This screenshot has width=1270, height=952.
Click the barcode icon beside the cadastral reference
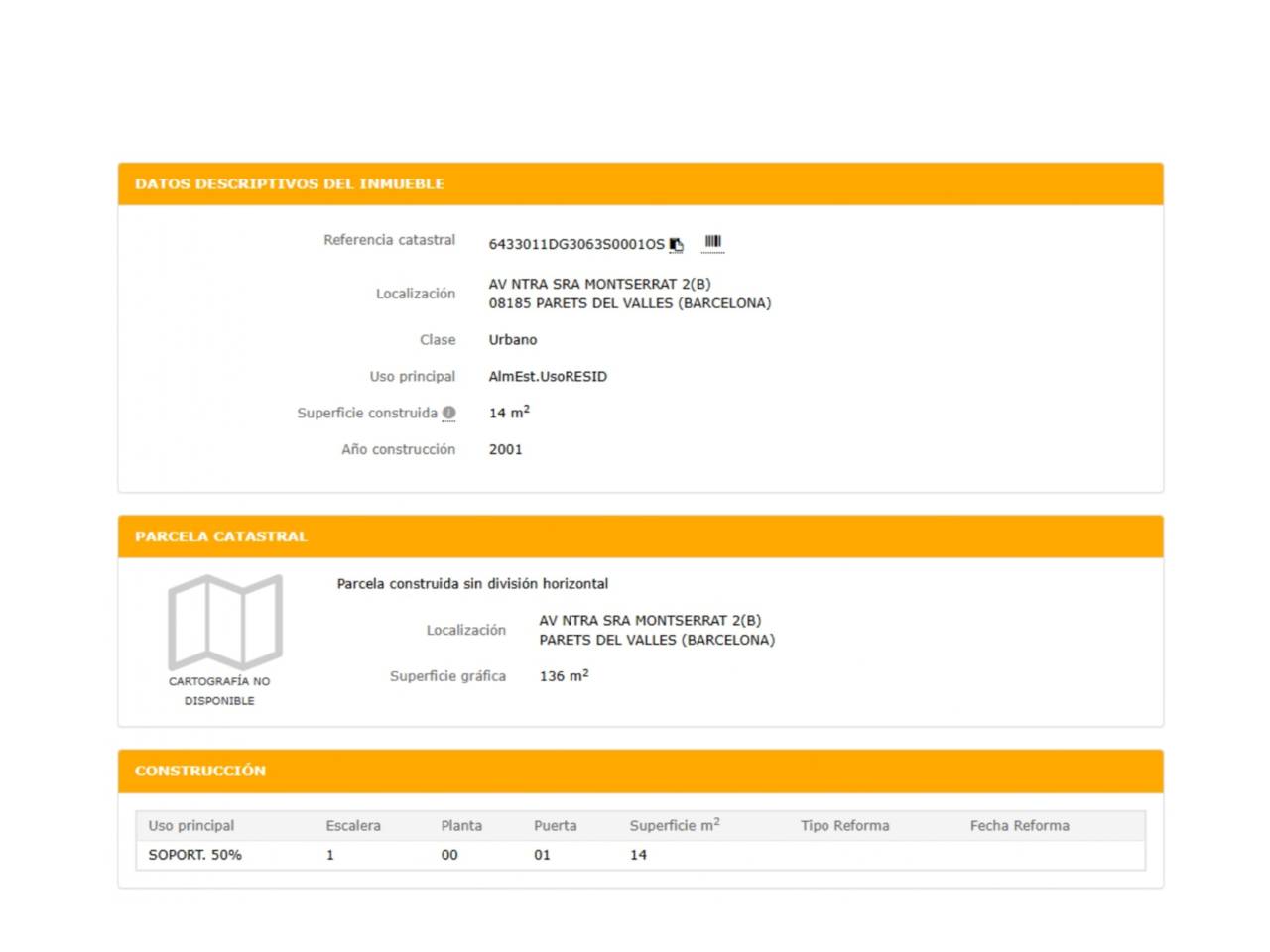(712, 242)
